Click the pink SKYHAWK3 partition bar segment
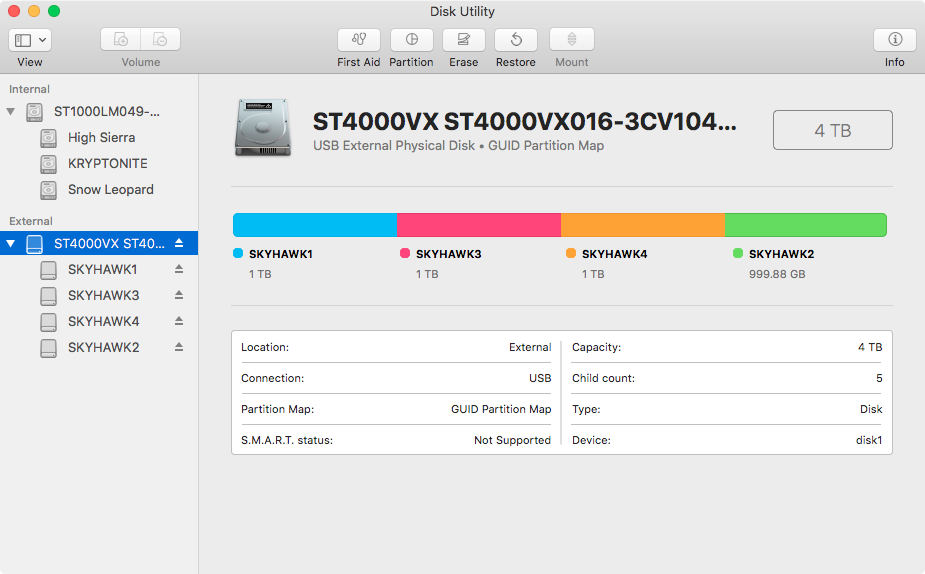The image size is (925, 574). coord(479,225)
